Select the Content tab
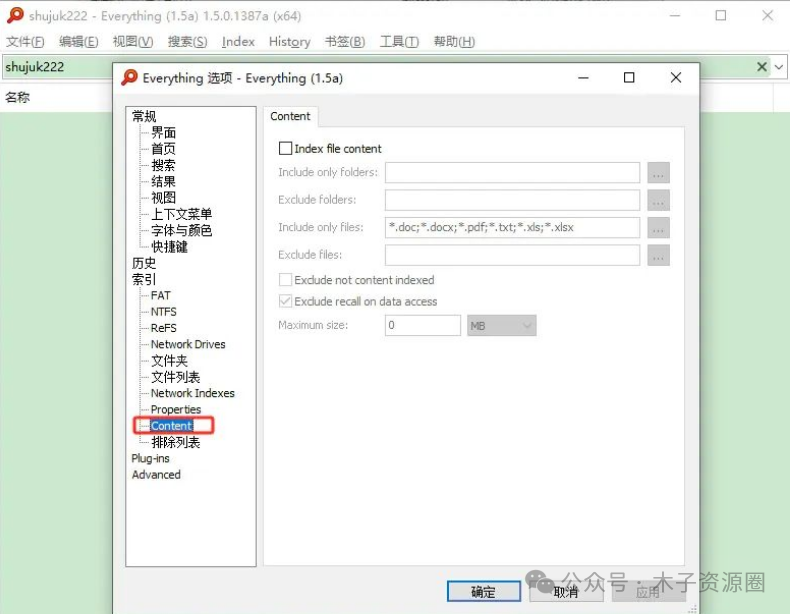Screen dimensions: 791x614 coord(290,117)
